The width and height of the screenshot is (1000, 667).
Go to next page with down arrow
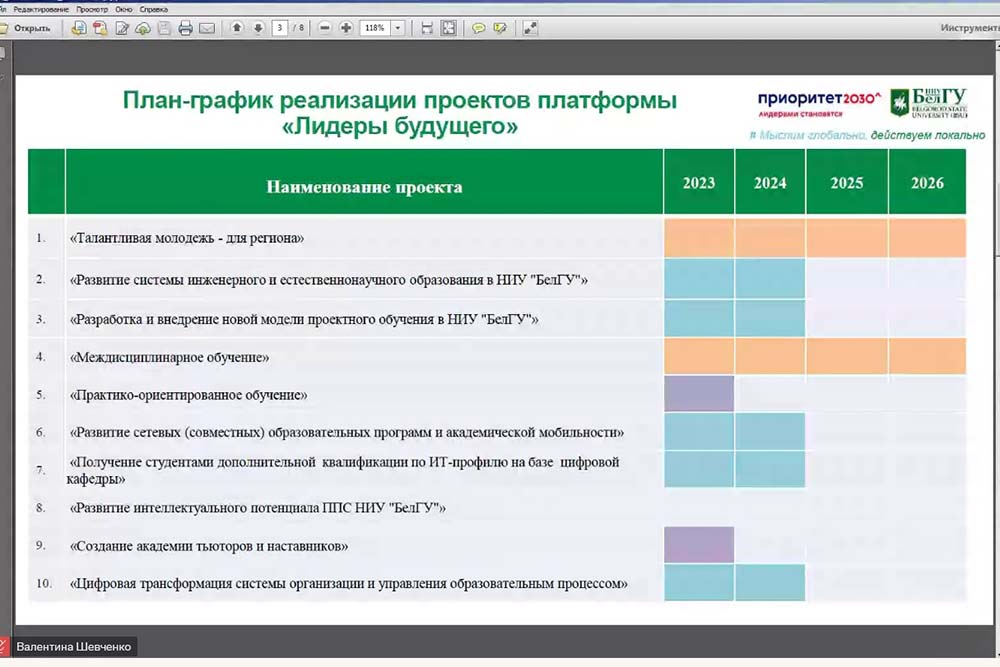(x=258, y=28)
